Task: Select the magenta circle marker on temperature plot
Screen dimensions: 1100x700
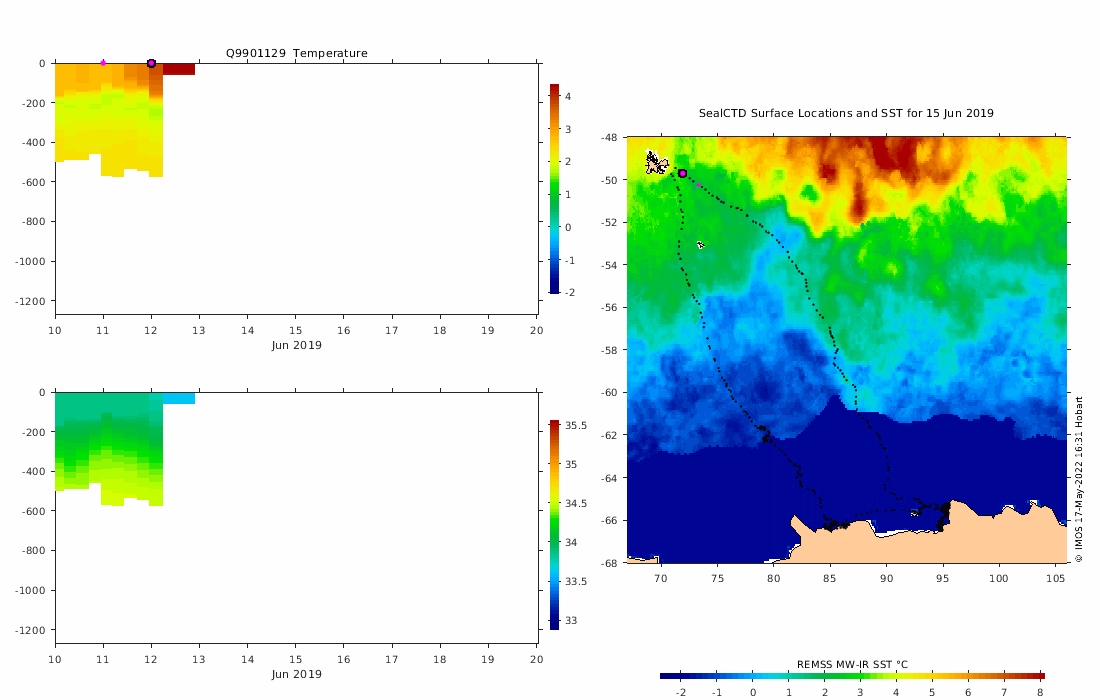Action: (x=151, y=63)
